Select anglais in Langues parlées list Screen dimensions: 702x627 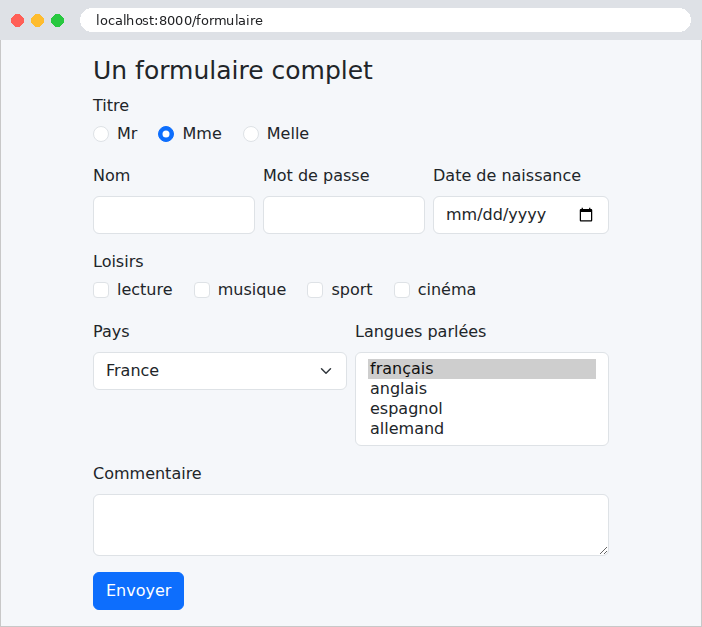tap(482, 389)
